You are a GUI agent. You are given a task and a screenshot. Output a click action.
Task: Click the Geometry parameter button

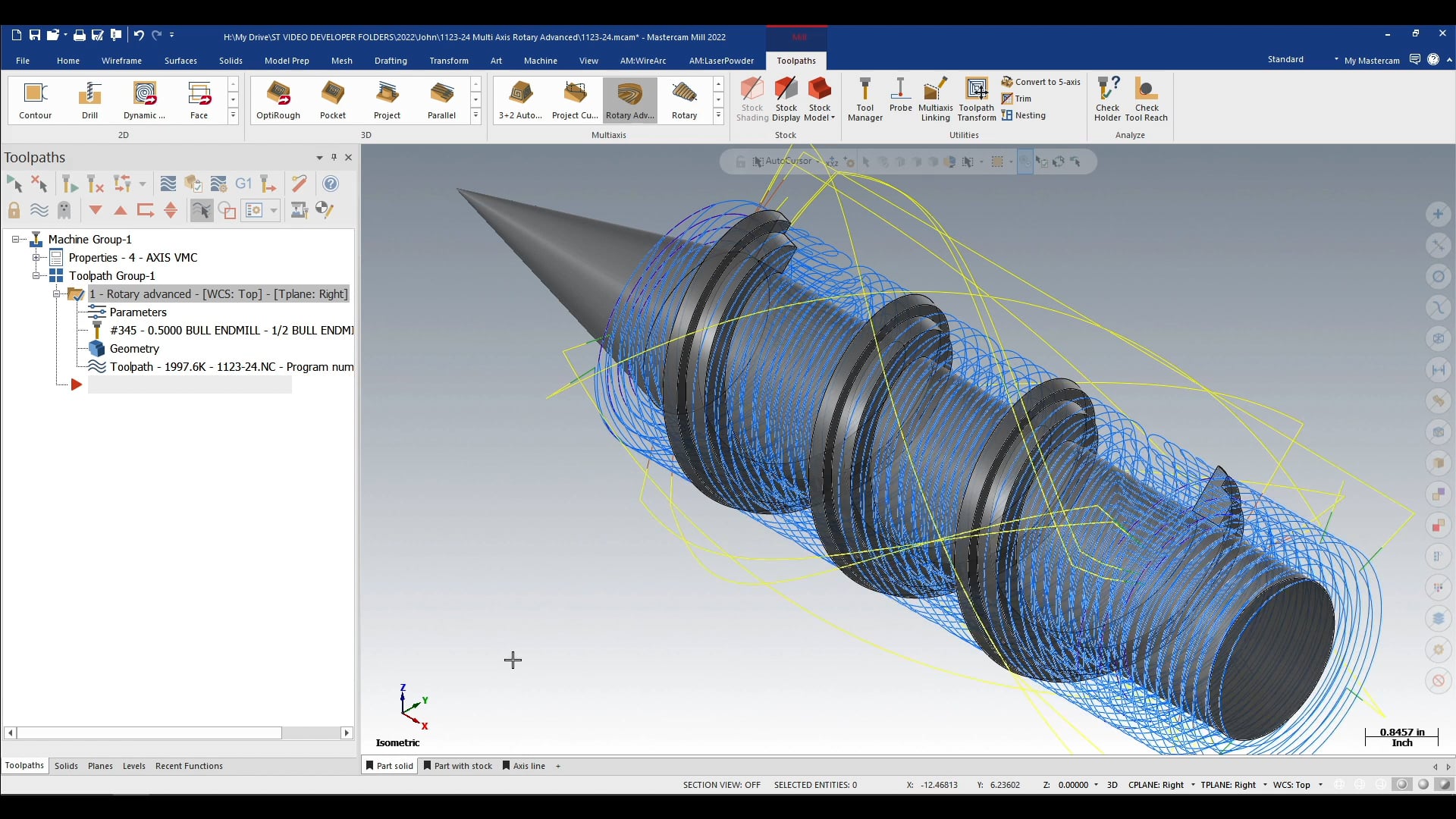click(134, 348)
